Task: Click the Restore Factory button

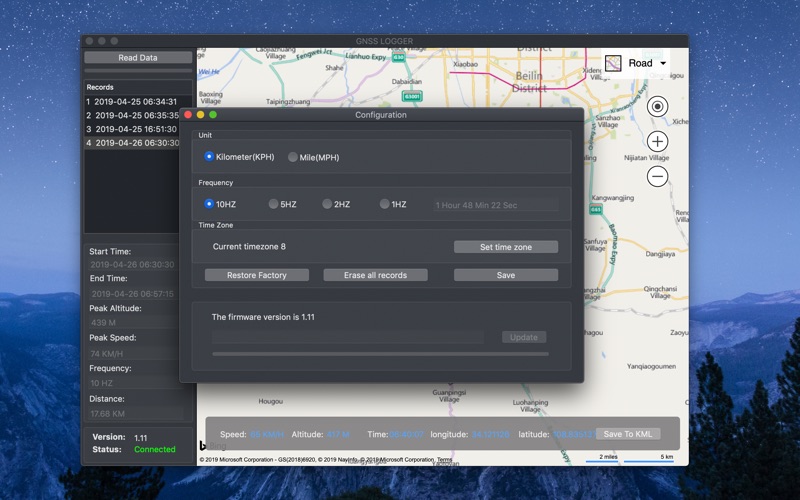Action: pos(257,275)
